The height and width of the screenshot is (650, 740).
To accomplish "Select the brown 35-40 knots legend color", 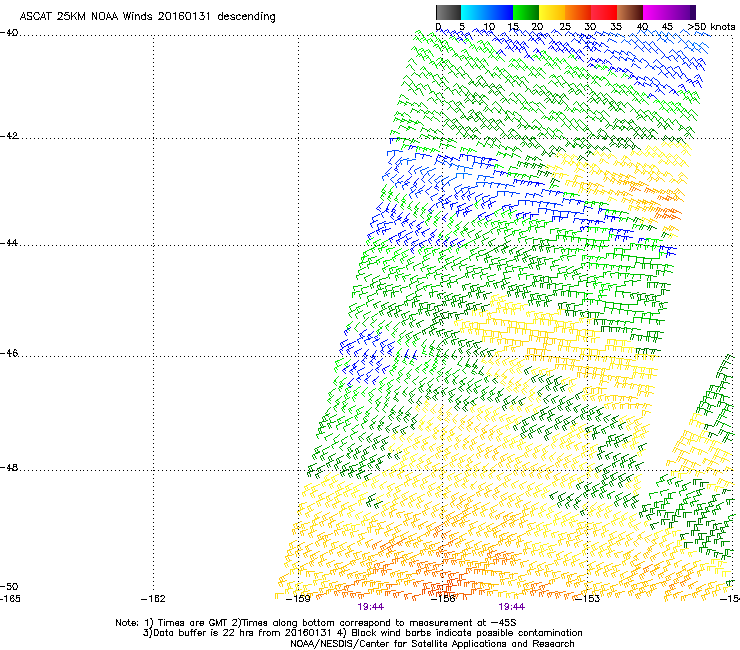I will pos(630,13).
